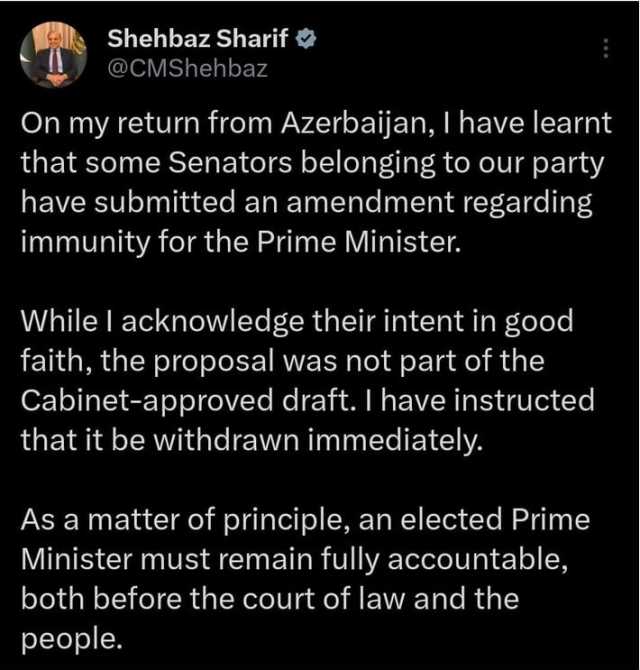This screenshot has width=640, height=670.
Task: Open Shehbaz Sharif's profile picture
Action: pos(54,57)
